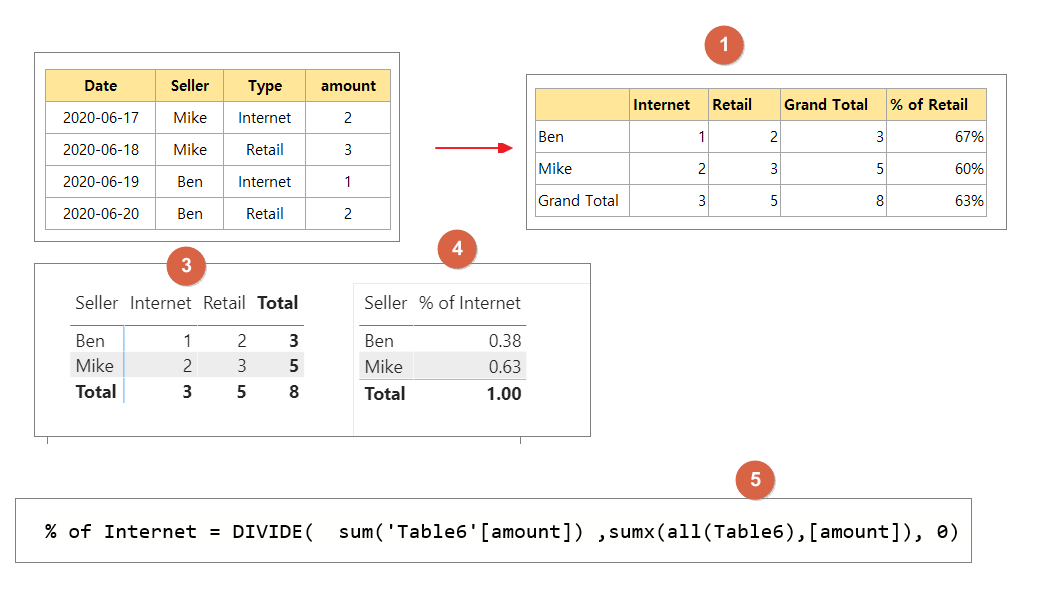Sort by Seller header in Internet/Retail matrix
The image size is (1056, 592).
click(x=96, y=303)
